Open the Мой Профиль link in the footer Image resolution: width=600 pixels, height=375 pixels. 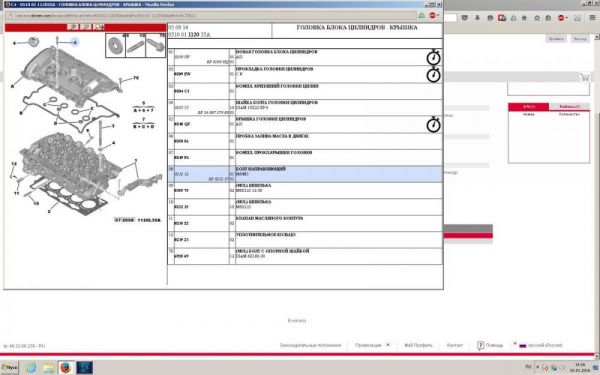pos(418,345)
